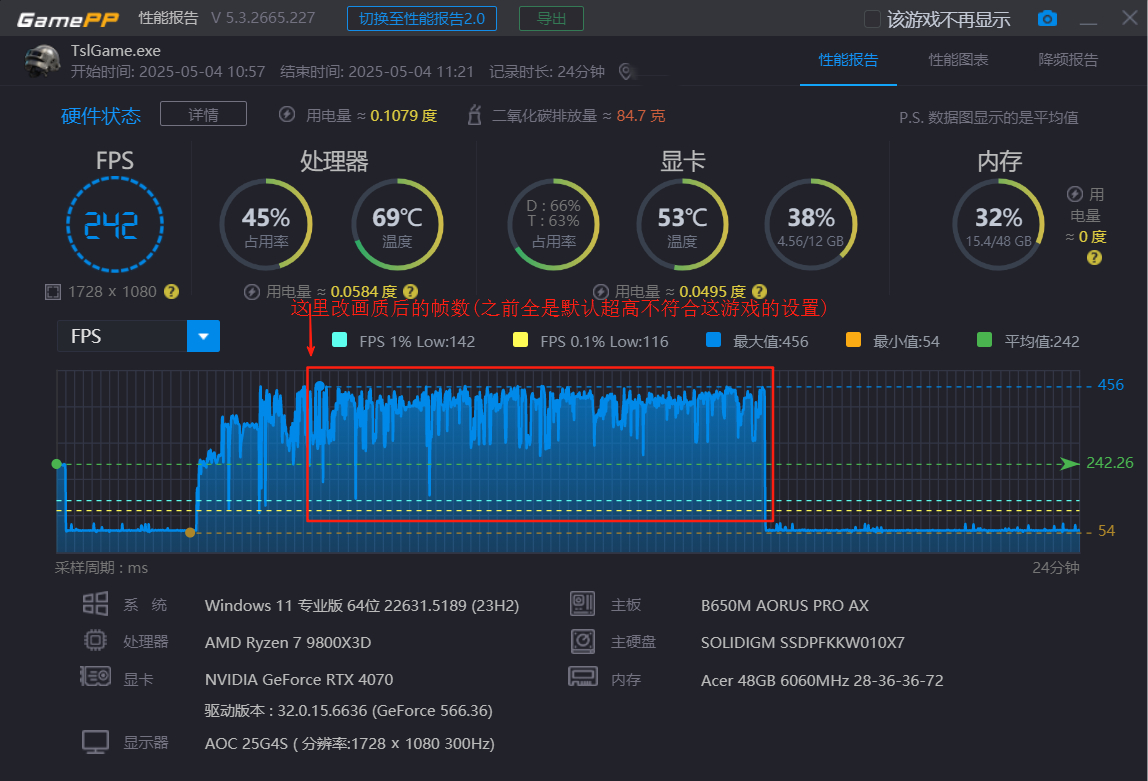
Task: Click the hard disk icon beside 主硬盘
Action: click(x=582, y=641)
